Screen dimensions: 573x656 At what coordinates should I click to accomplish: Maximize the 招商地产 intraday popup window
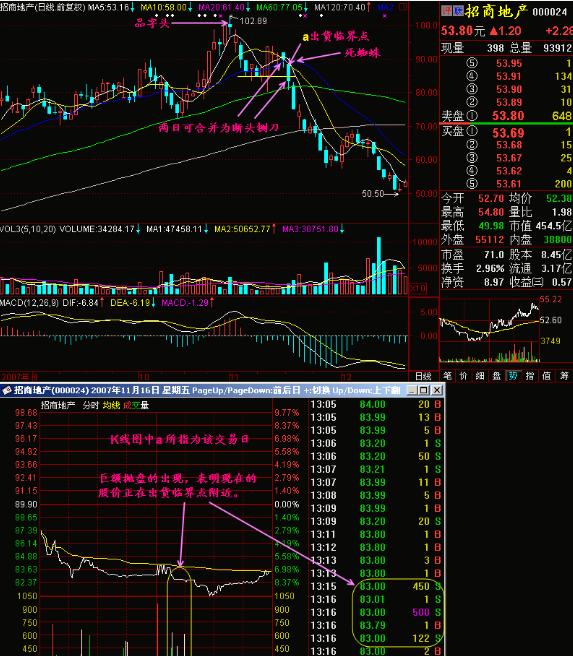[424, 390]
